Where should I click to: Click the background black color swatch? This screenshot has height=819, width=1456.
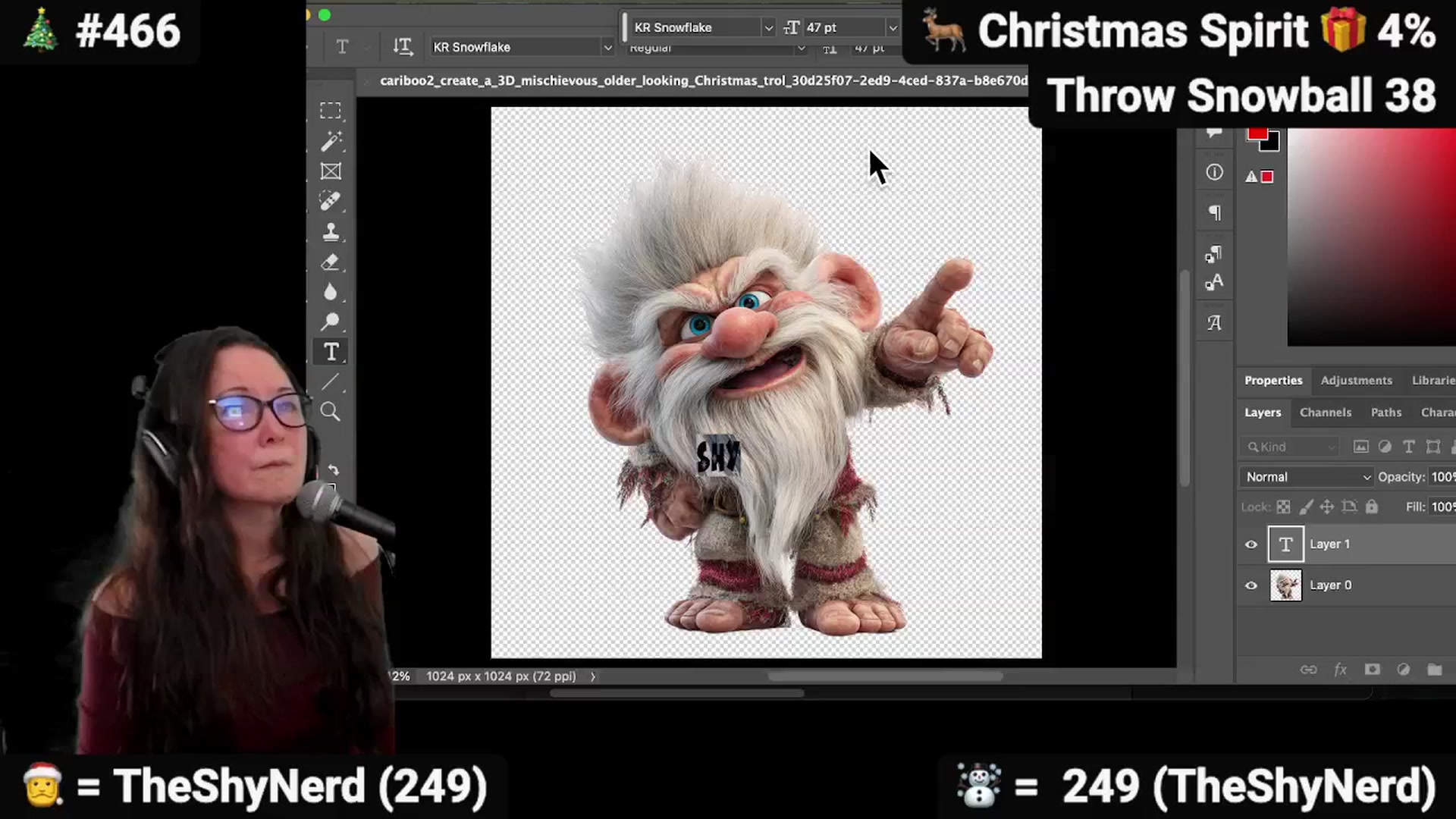(x=1272, y=143)
